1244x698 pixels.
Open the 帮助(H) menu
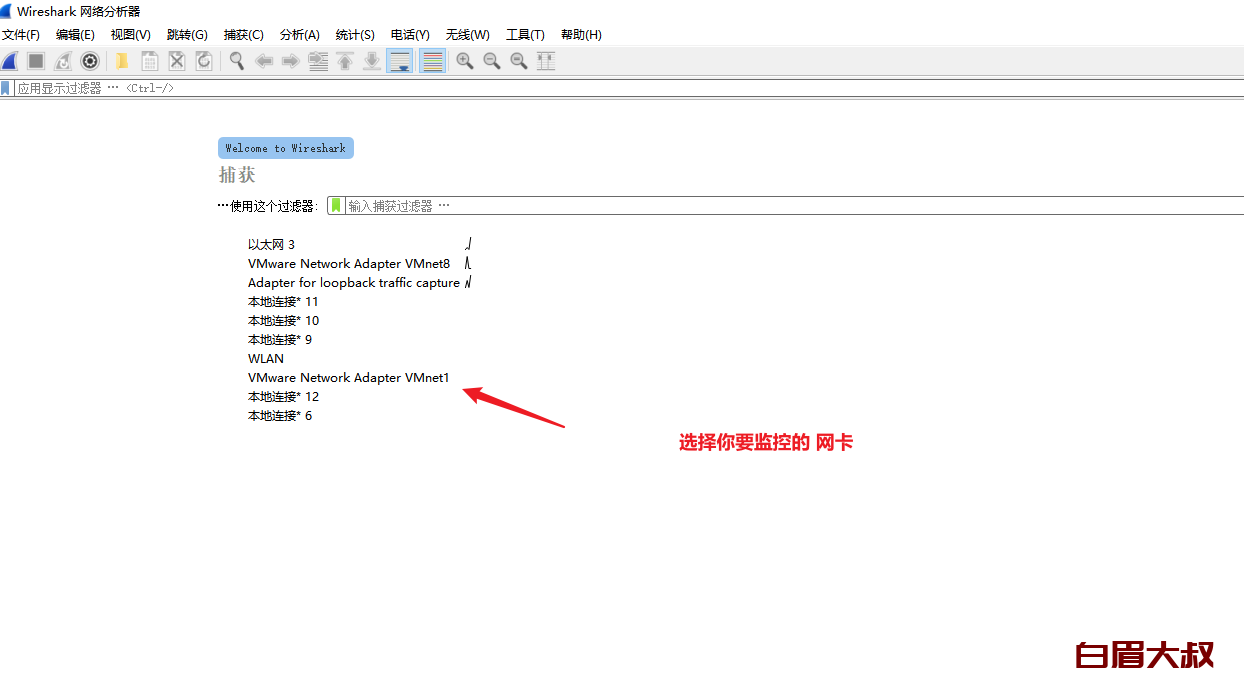pyautogui.click(x=581, y=35)
